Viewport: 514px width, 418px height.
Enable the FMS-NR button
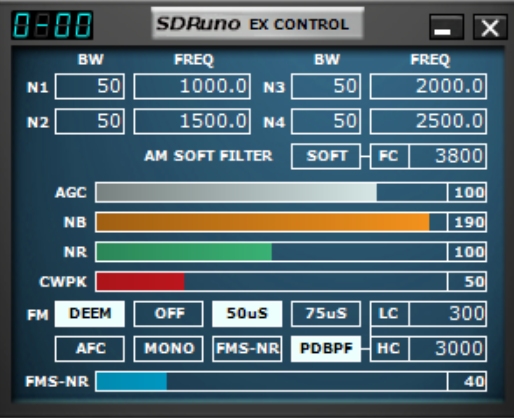click(x=247, y=349)
